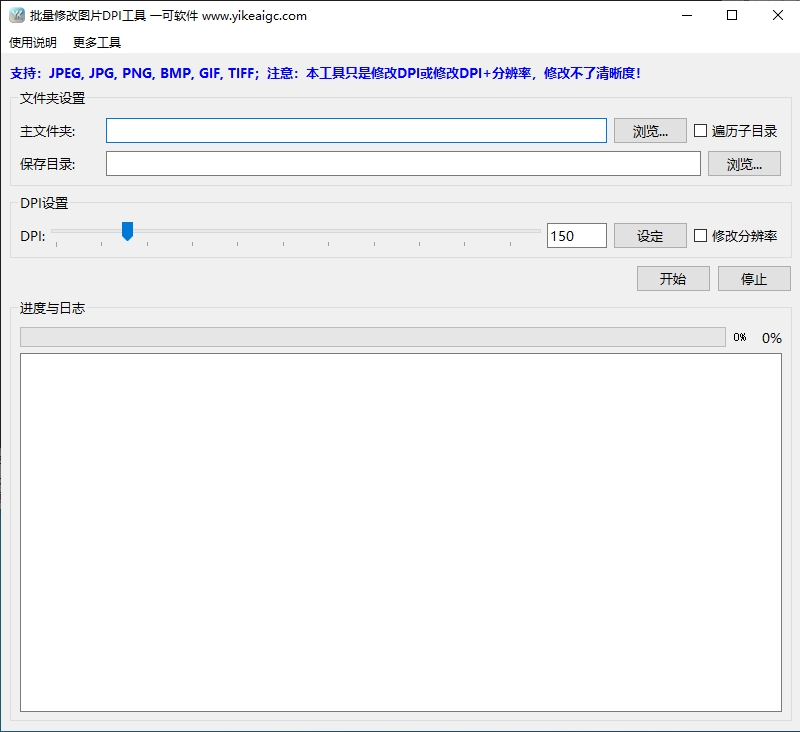Image resolution: width=800 pixels, height=732 pixels.
Task: Click the progress bar
Action: (x=372, y=337)
